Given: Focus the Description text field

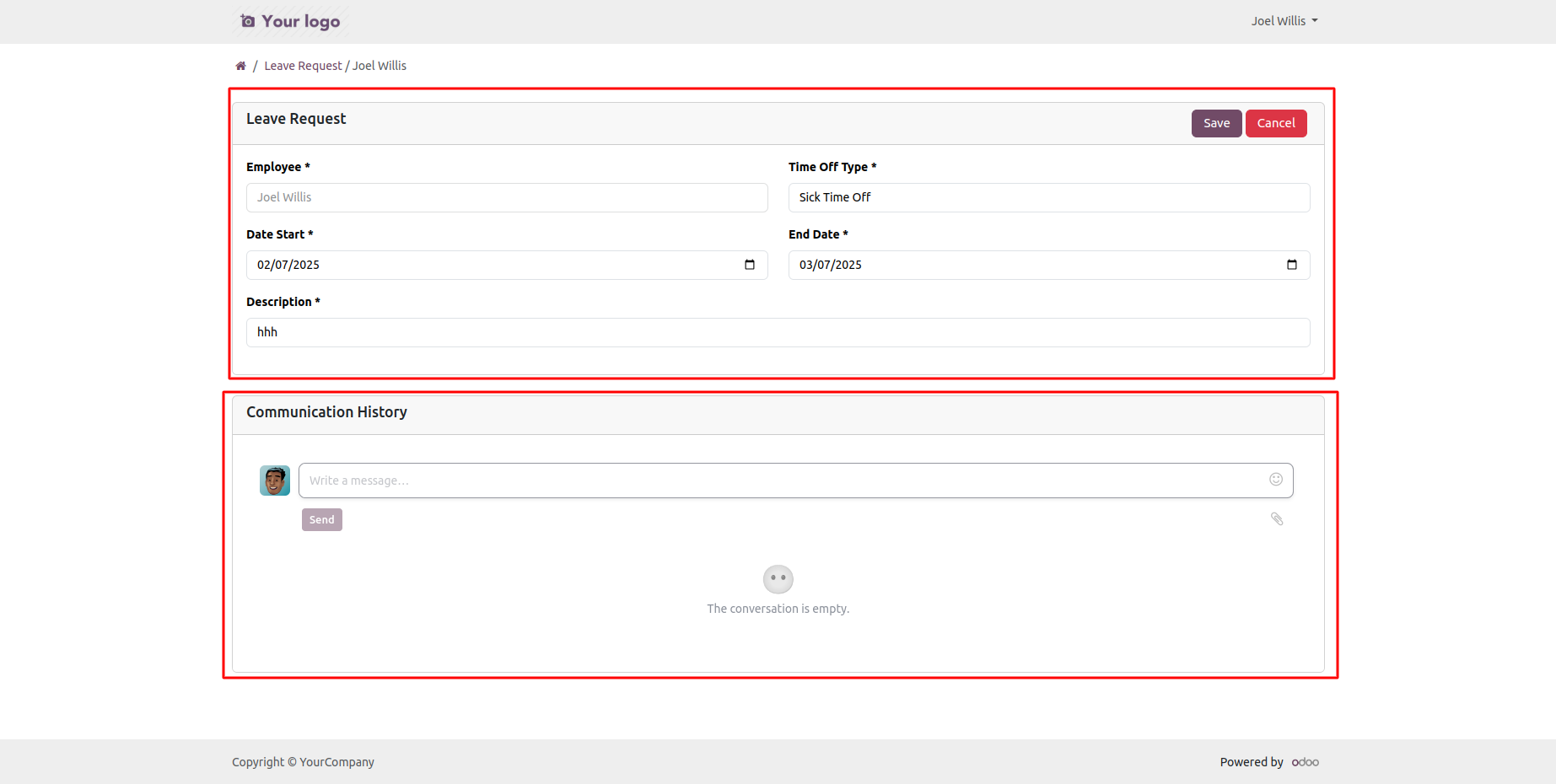Looking at the screenshot, I should [x=777, y=332].
